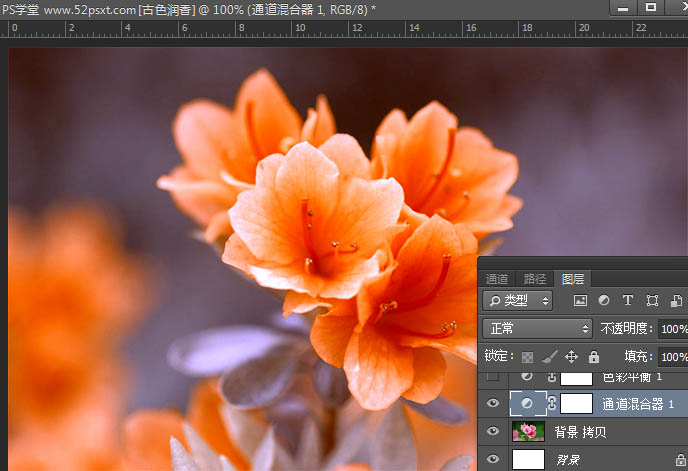Open the 类型 layer filter dropdown
Screen dimensions: 688x471
tap(517, 301)
